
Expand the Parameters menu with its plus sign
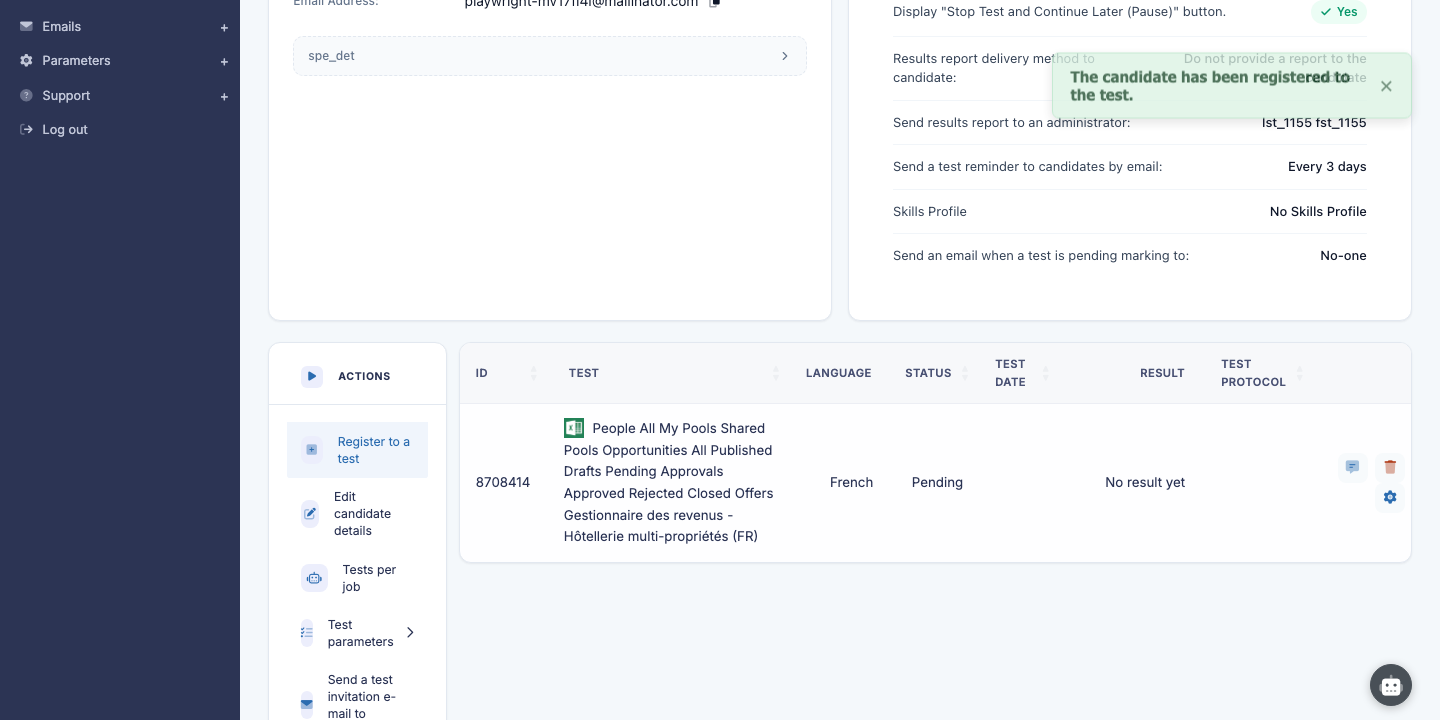pos(224,62)
